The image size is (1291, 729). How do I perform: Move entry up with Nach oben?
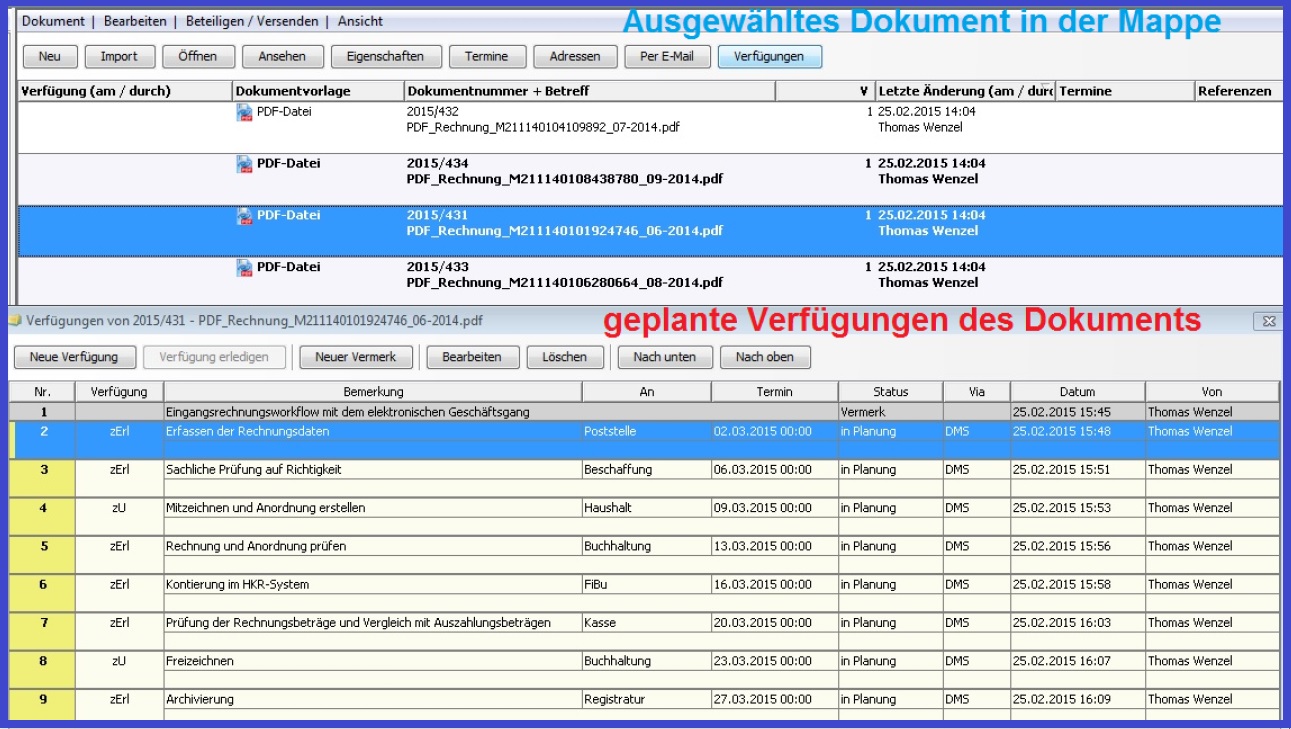764,357
